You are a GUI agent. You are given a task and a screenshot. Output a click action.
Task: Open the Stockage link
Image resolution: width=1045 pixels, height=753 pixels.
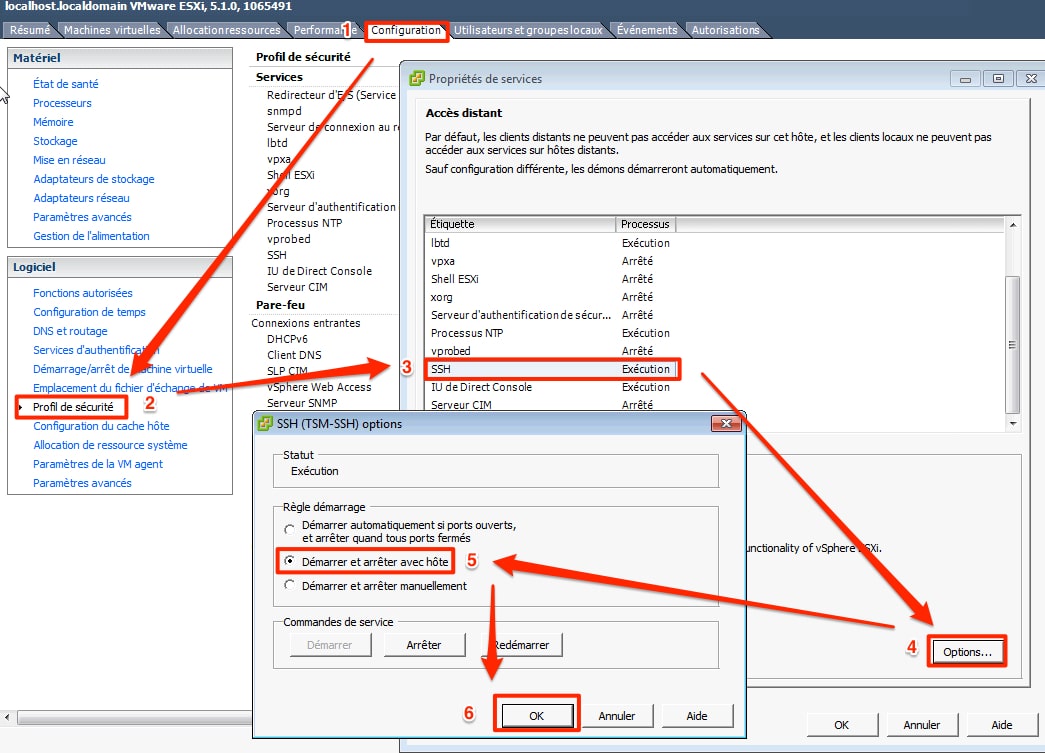(x=55, y=141)
